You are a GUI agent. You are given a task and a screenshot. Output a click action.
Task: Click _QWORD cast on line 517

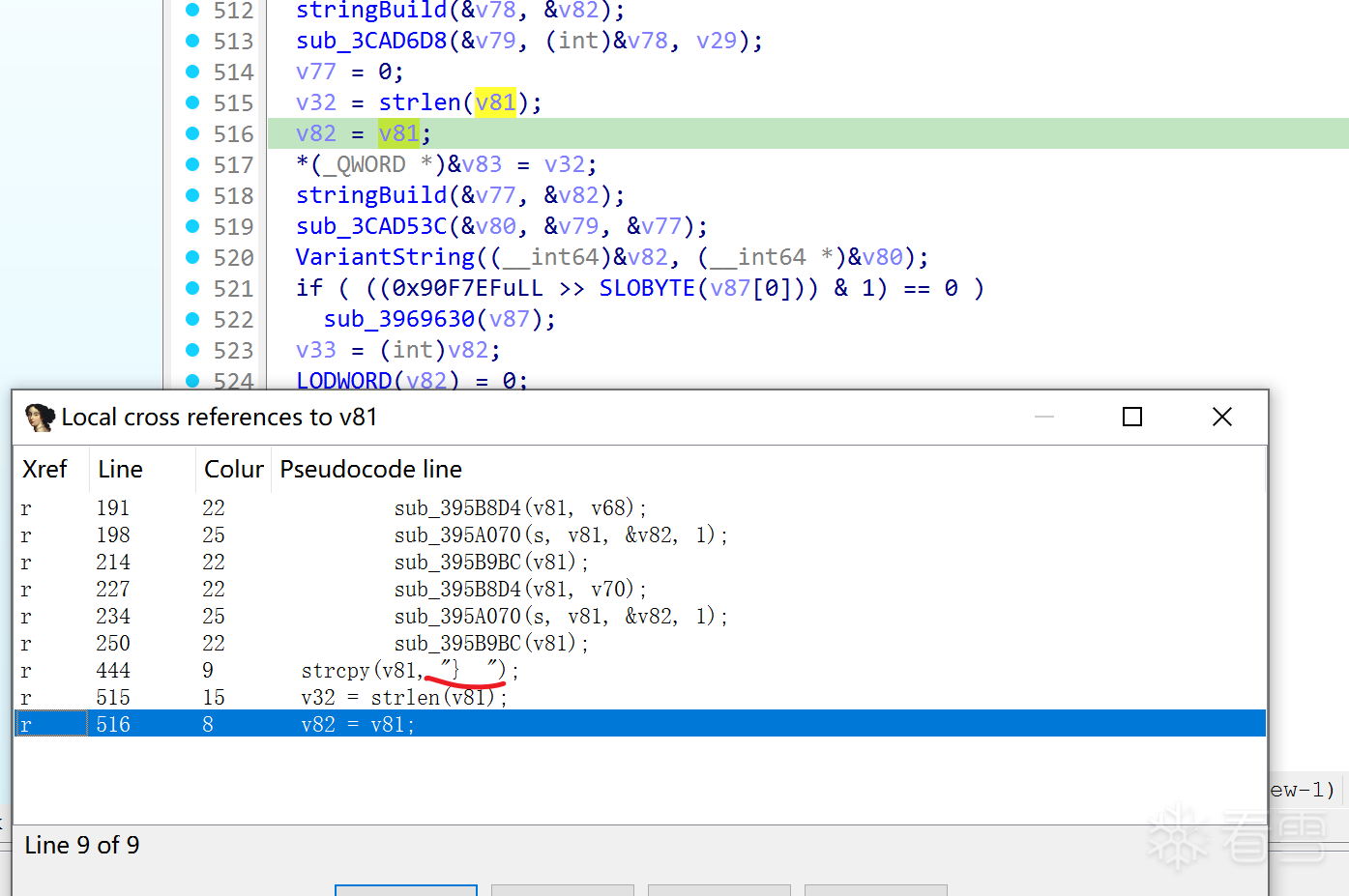click(x=365, y=164)
